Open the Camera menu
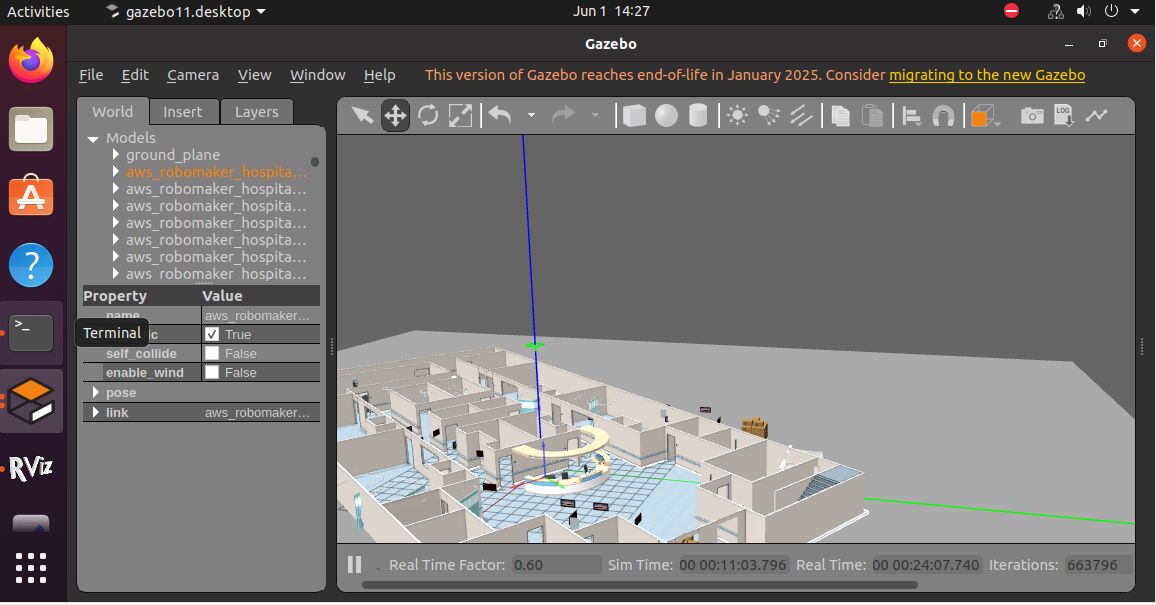 coord(192,75)
